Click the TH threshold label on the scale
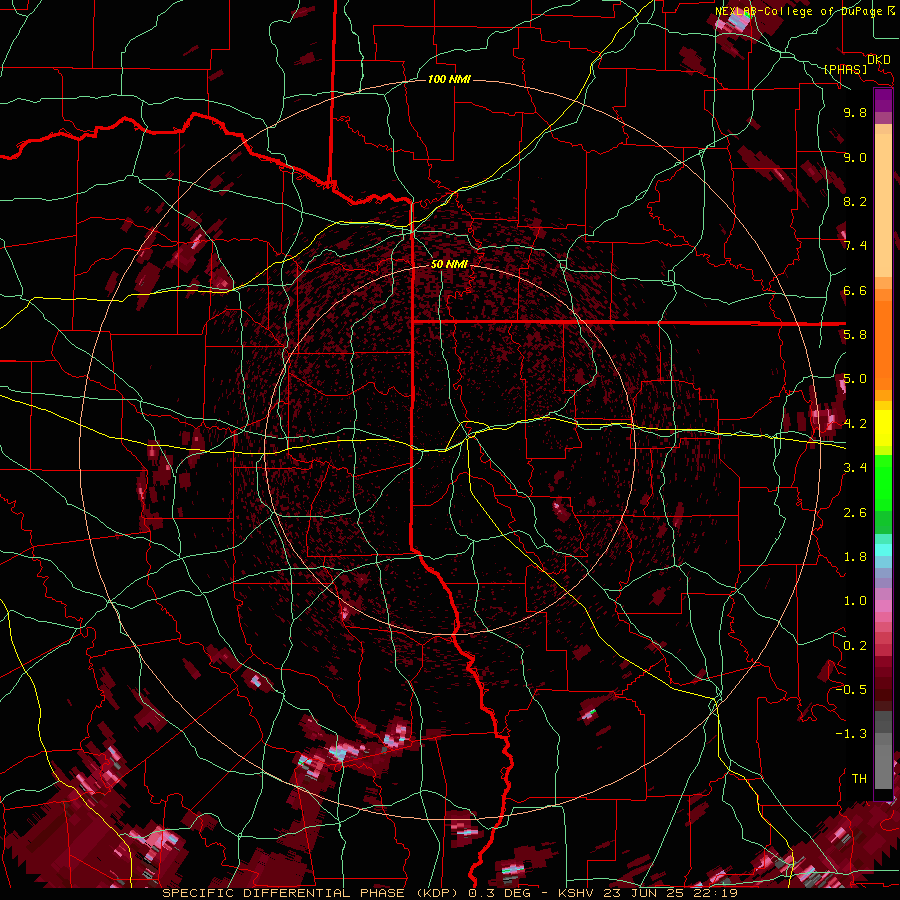The width and height of the screenshot is (900, 900). tap(859, 779)
